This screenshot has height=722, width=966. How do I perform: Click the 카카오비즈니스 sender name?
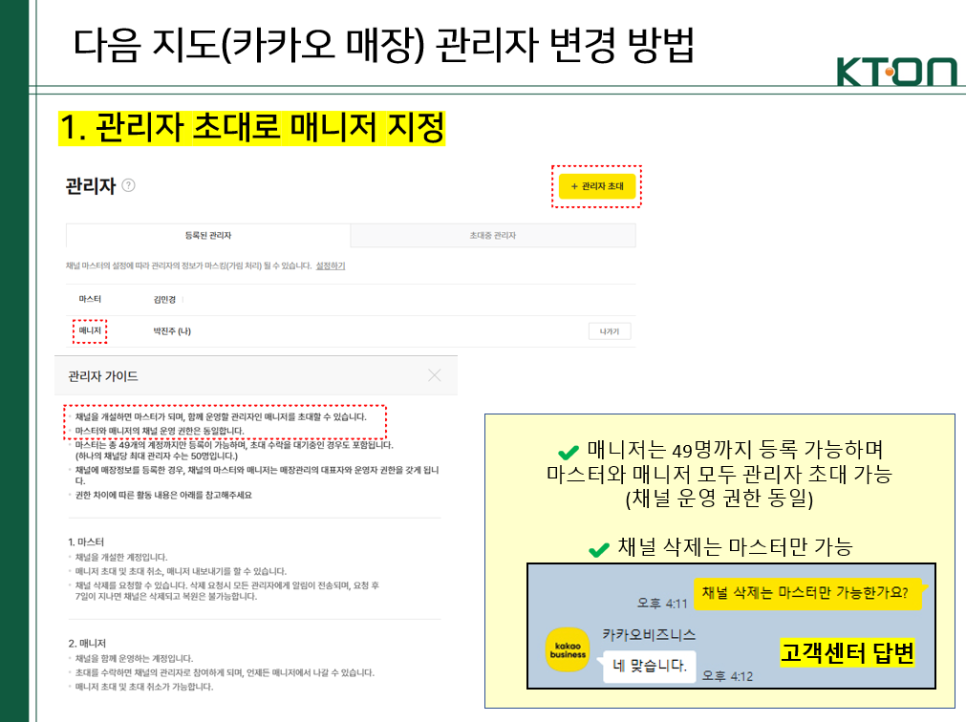coord(649,634)
